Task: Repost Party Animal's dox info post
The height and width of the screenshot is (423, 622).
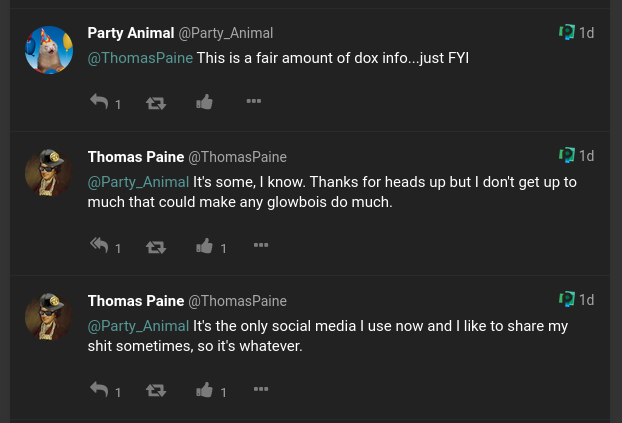Action: (156, 104)
